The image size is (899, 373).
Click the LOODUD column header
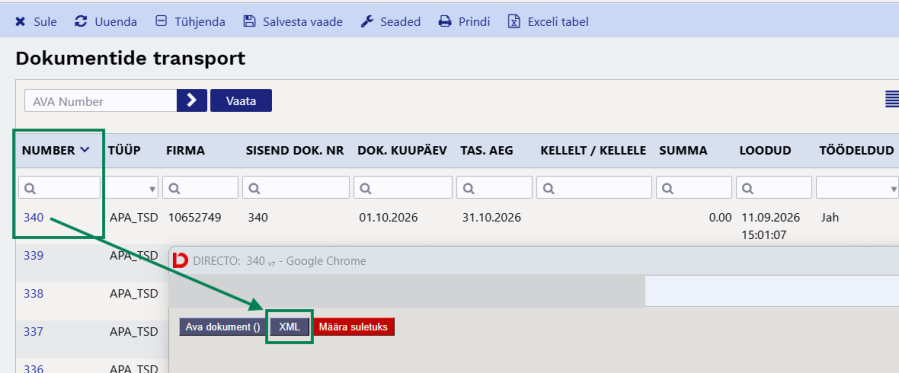(x=765, y=151)
